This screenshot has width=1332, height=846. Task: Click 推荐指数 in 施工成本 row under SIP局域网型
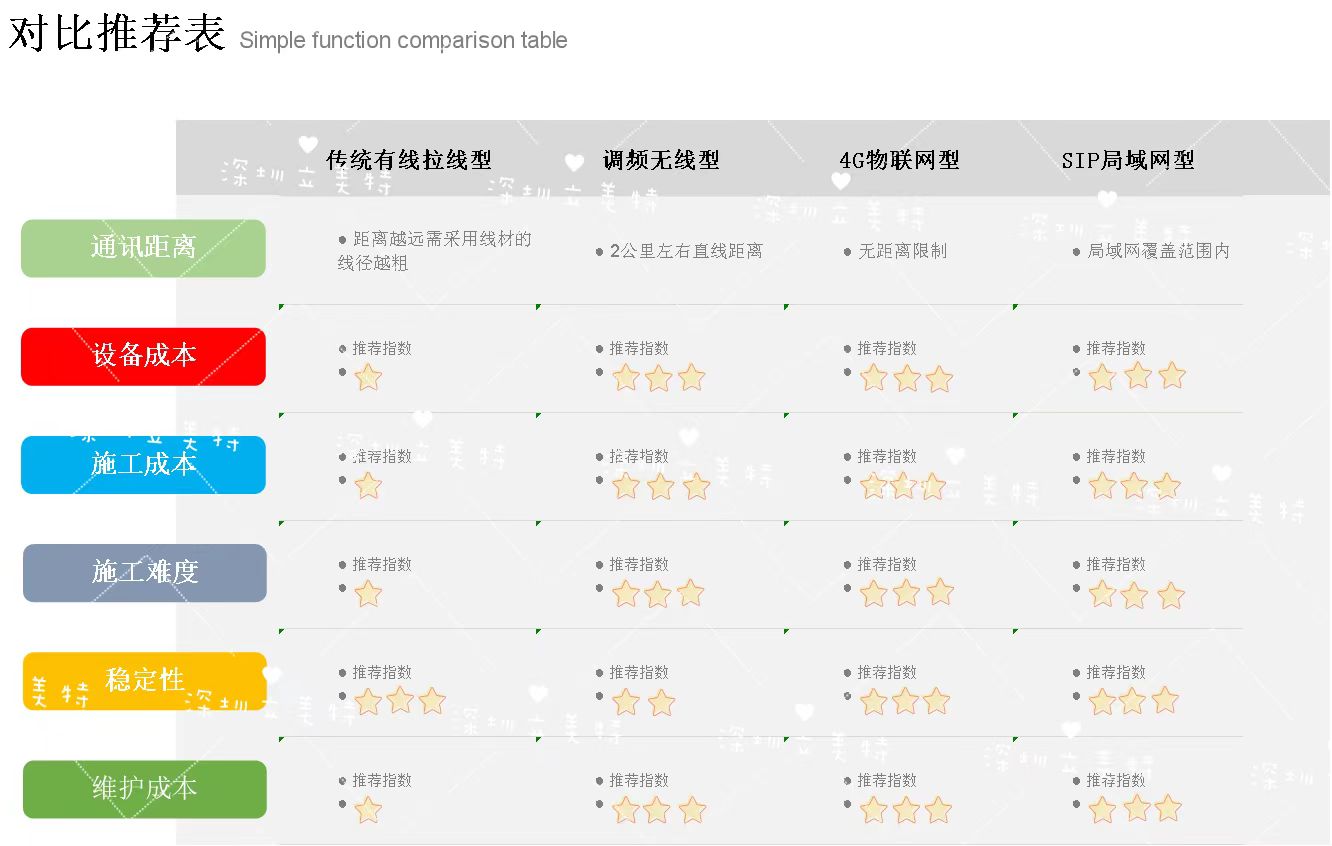tap(1116, 456)
